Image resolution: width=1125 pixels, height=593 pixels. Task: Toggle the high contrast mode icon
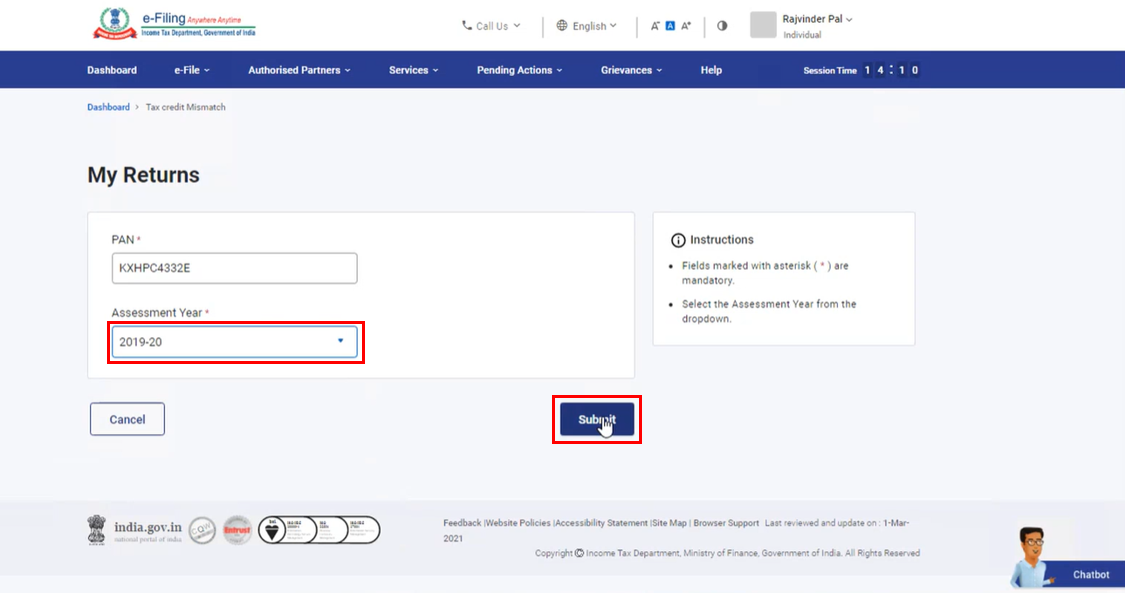[x=722, y=26]
